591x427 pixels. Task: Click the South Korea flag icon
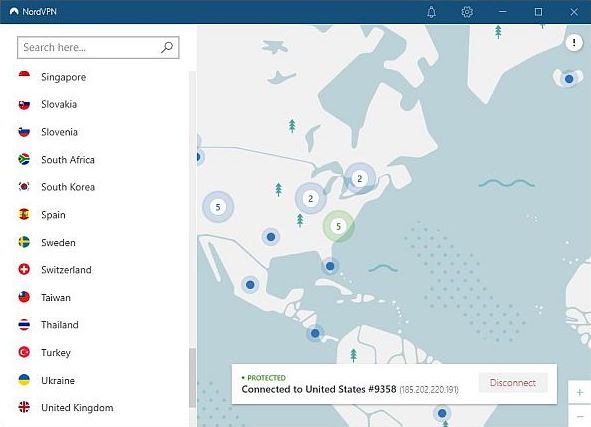24,187
